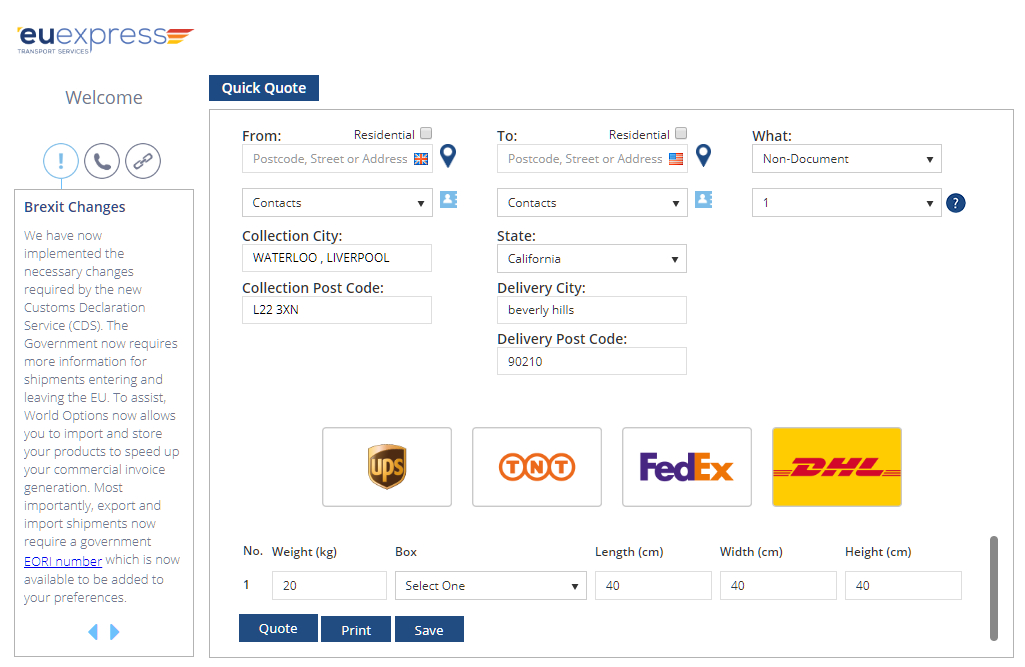This screenshot has width=1025, height=667.
Task: Enable the To Residential checkbox
Action: (681, 133)
